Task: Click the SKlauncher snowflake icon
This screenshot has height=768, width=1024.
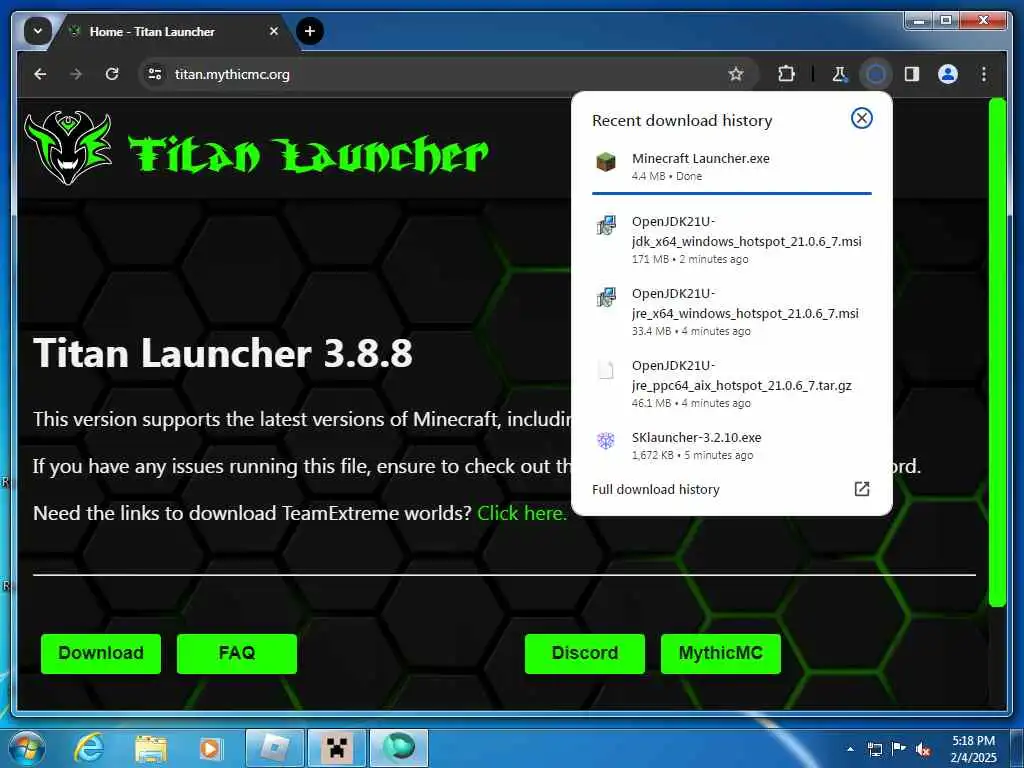Action: point(606,441)
